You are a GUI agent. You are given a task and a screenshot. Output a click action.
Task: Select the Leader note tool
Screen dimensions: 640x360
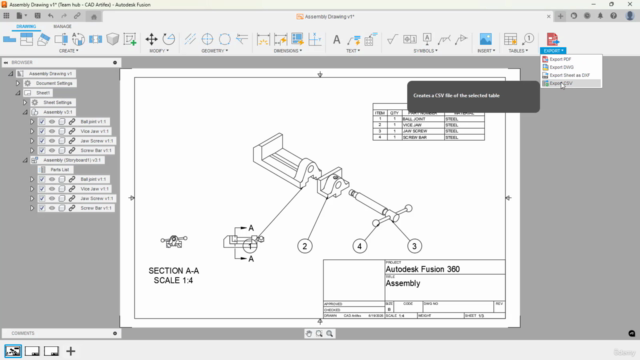tap(353, 40)
